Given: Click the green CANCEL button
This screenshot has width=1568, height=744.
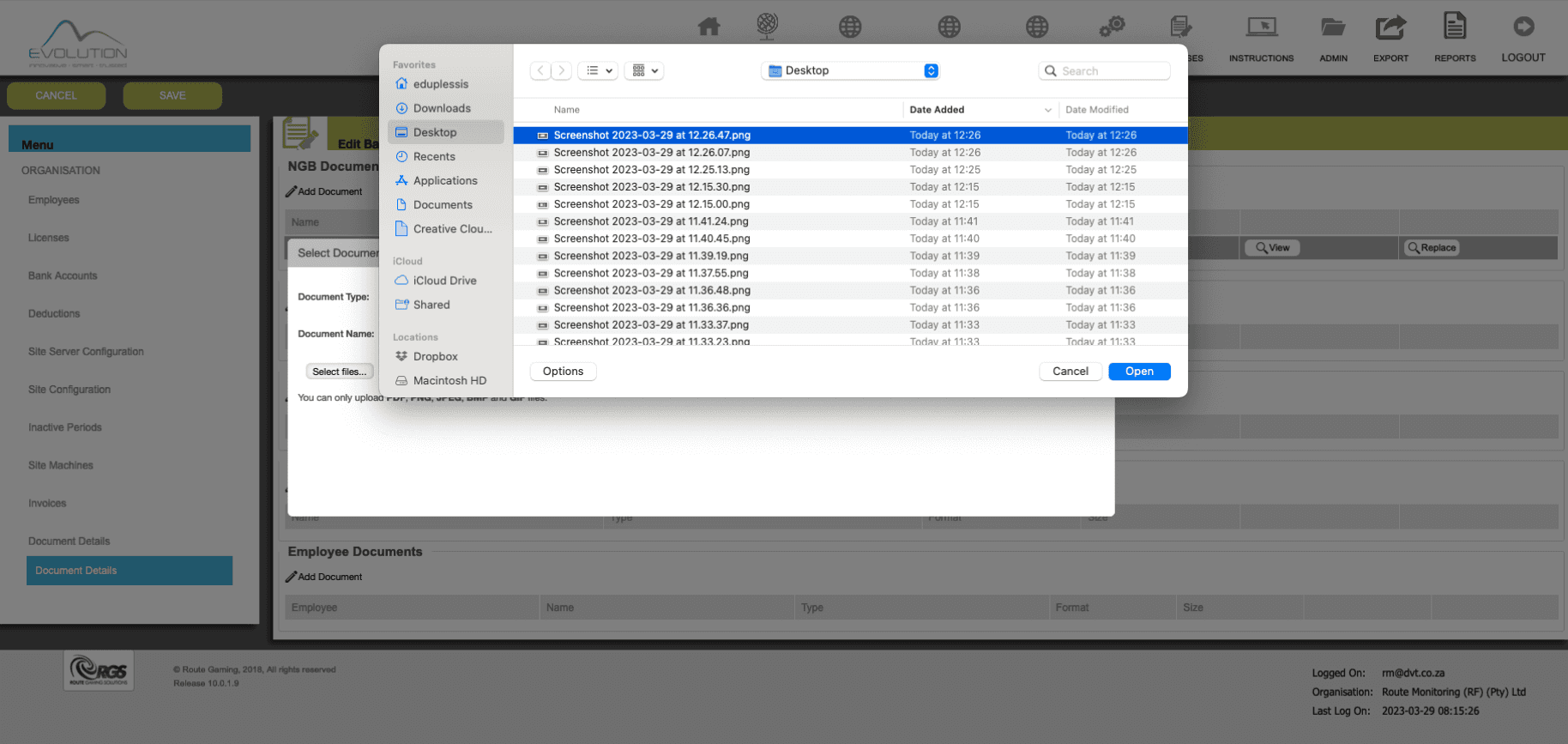Looking at the screenshot, I should click(56, 95).
